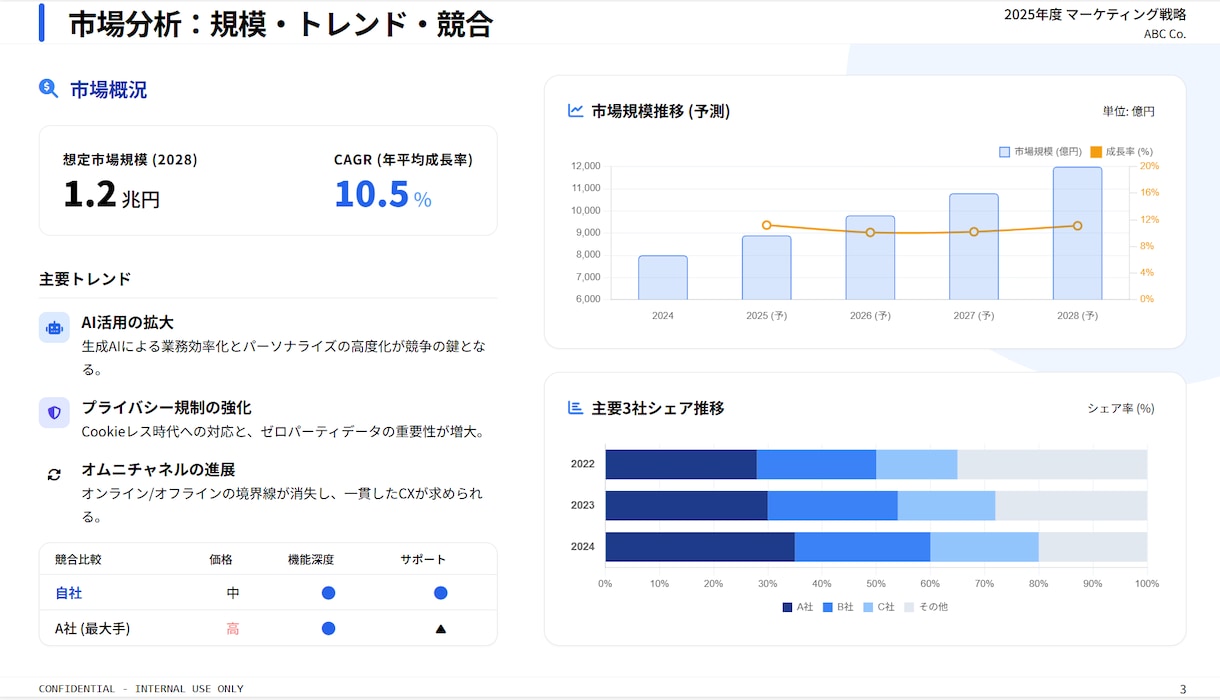Toggle the 成長率 (%) legend swatch
This screenshot has height=700, width=1220.
1096,152
